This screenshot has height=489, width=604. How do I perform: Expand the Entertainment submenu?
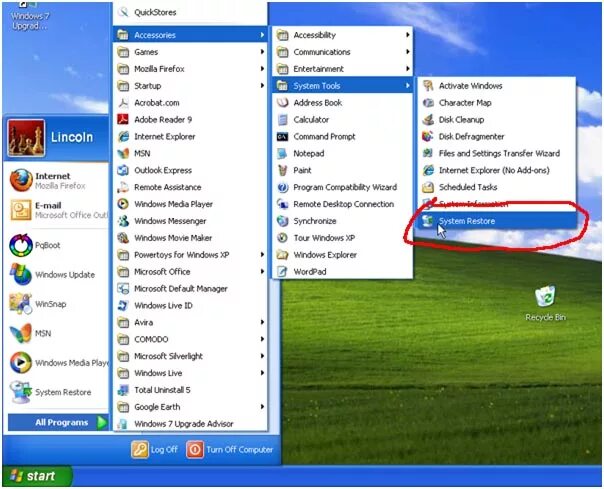tap(343, 69)
